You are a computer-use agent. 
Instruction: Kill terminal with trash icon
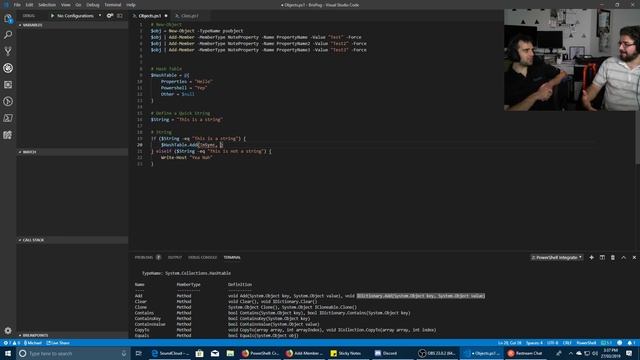pos(613,258)
